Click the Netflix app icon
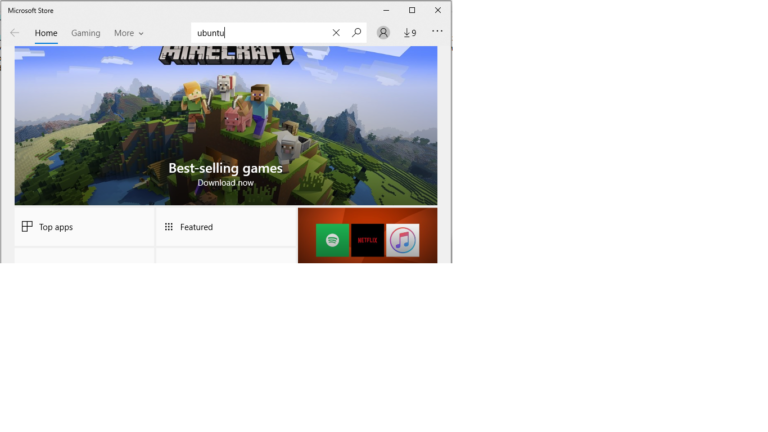This screenshot has height=432, width=768. (367, 240)
